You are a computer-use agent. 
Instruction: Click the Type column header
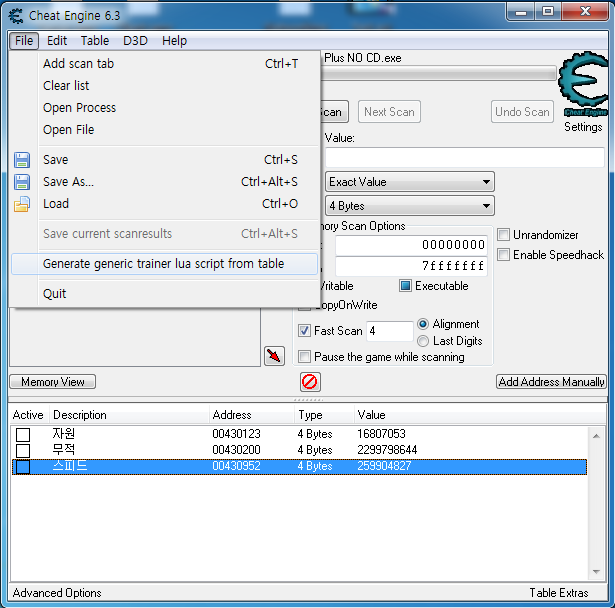click(324, 415)
